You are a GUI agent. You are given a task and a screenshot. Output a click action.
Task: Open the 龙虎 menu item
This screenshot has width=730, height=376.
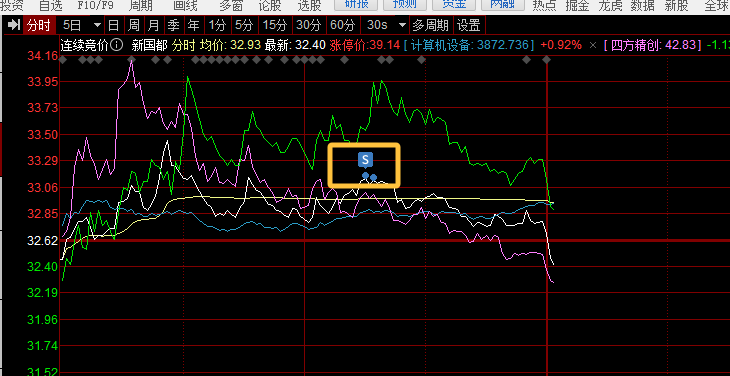[x=611, y=6]
